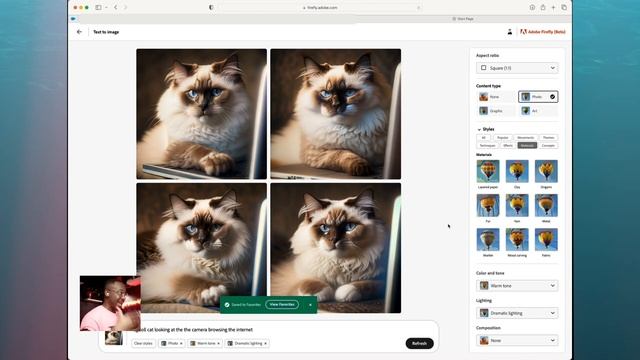The image size is (640, 360).
Task: Open the Composition None dropdown
Action: [517, 340]
